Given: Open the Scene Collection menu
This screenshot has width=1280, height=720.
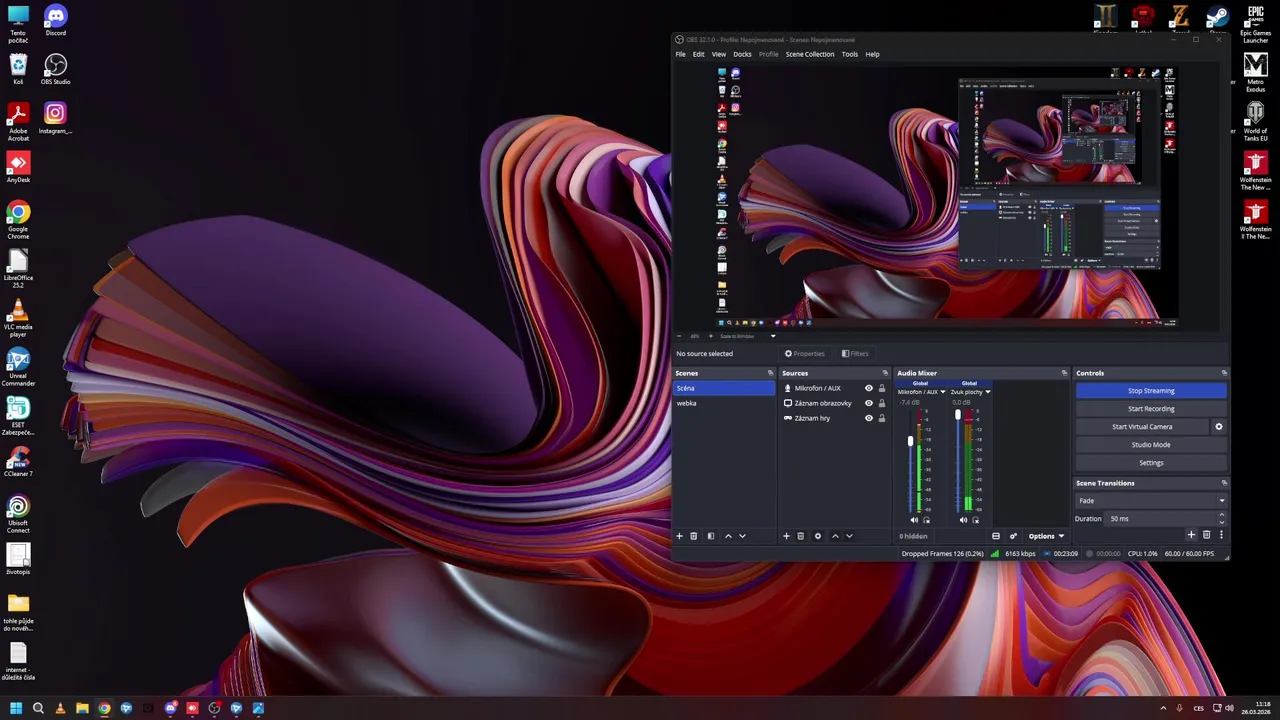Looking at the screenshot, I should (x=810, y=54).
